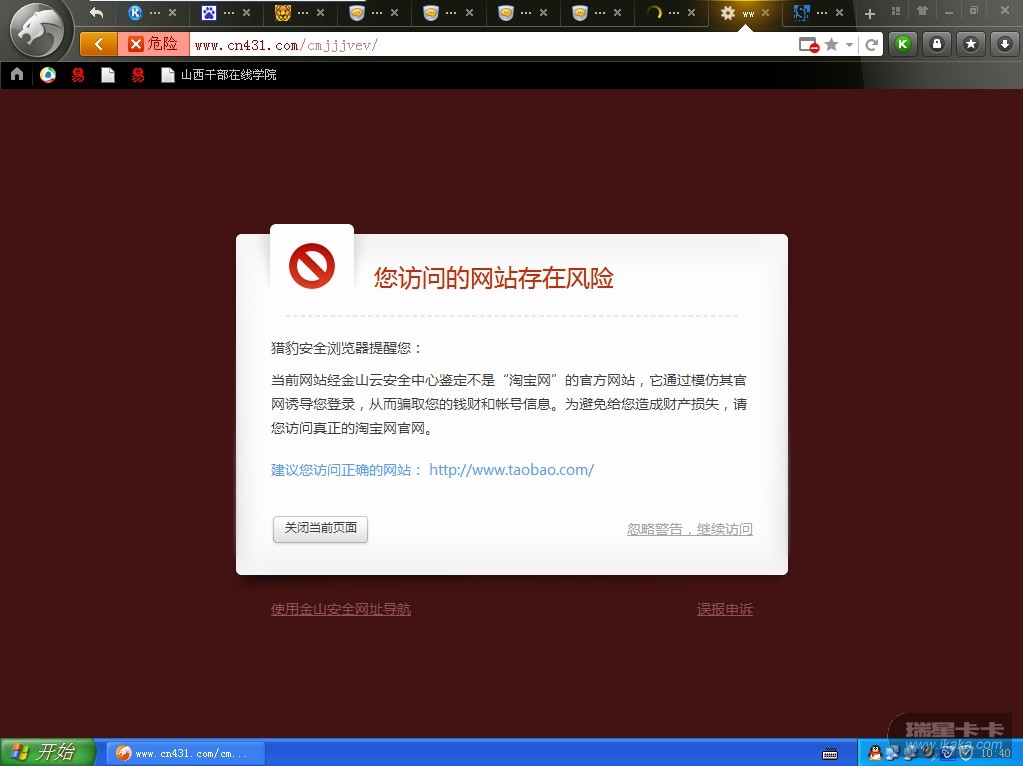Open the Windows 开始 start menu
1023x766 pixels.
[x=47, y=752]
